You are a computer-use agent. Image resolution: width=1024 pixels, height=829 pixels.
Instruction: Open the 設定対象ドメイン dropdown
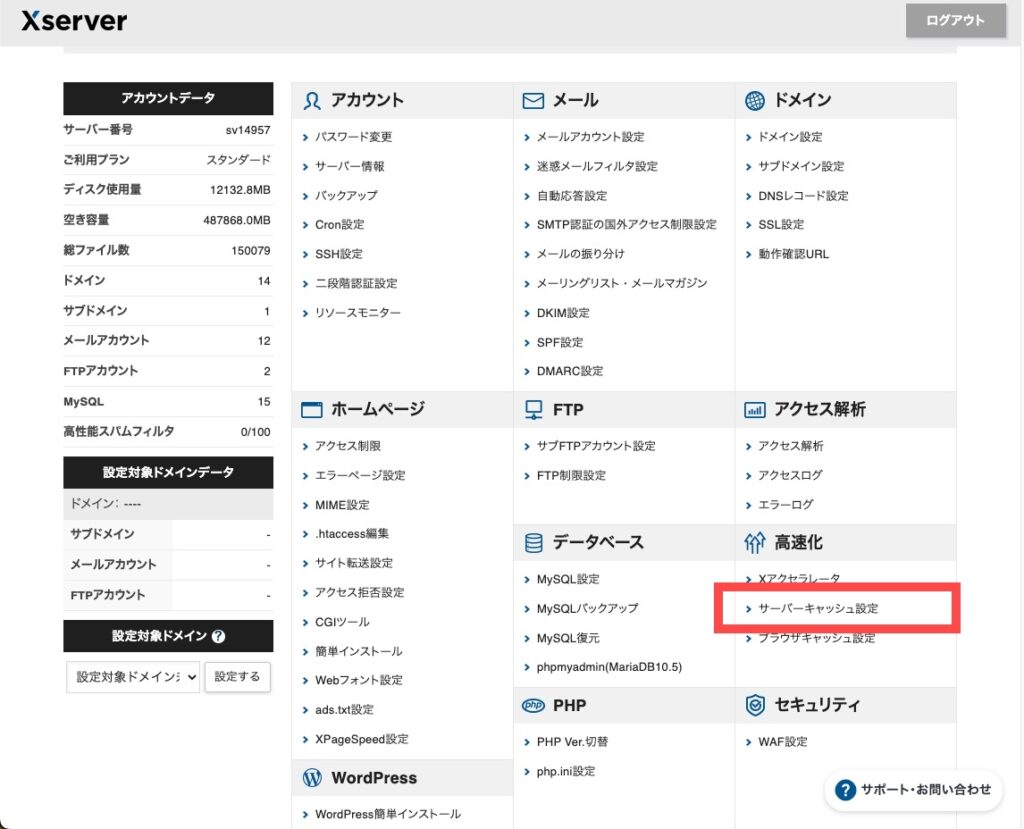(x=133, y=677)
